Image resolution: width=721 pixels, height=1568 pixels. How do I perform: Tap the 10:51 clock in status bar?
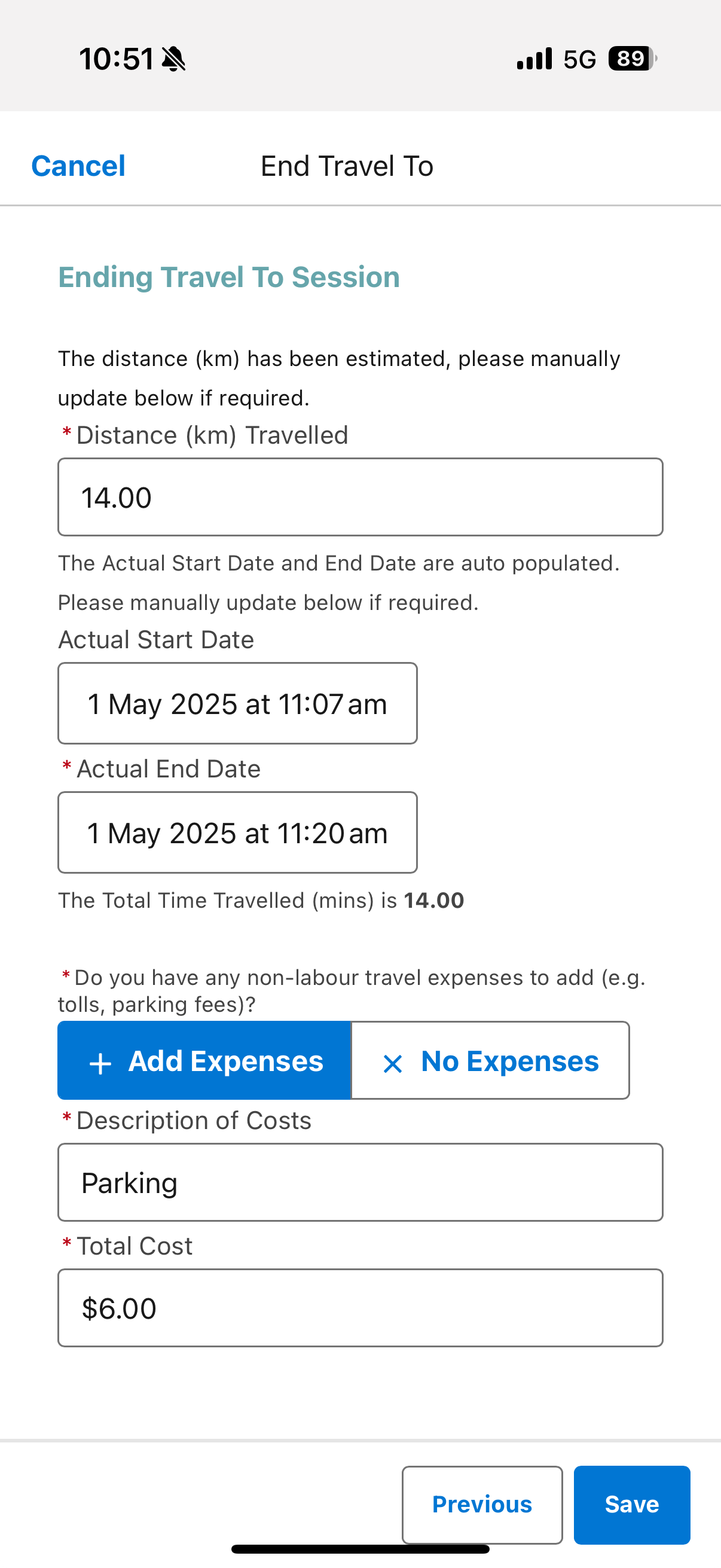point(116,59)
